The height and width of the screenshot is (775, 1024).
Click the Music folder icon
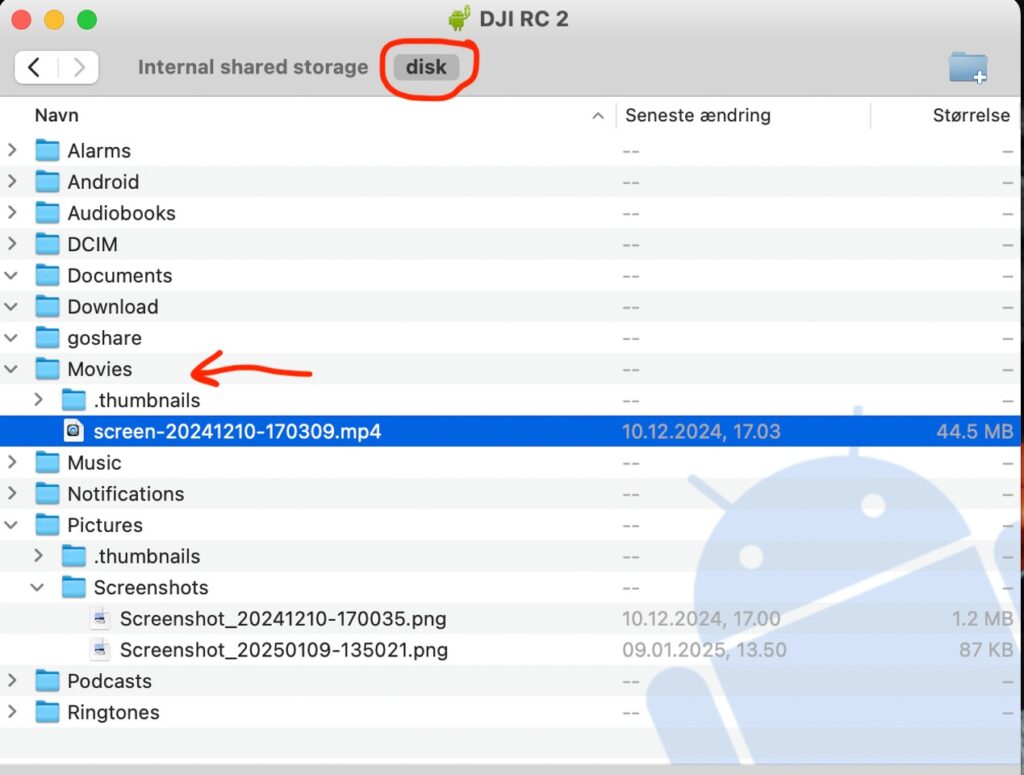(x=47, y=463)
